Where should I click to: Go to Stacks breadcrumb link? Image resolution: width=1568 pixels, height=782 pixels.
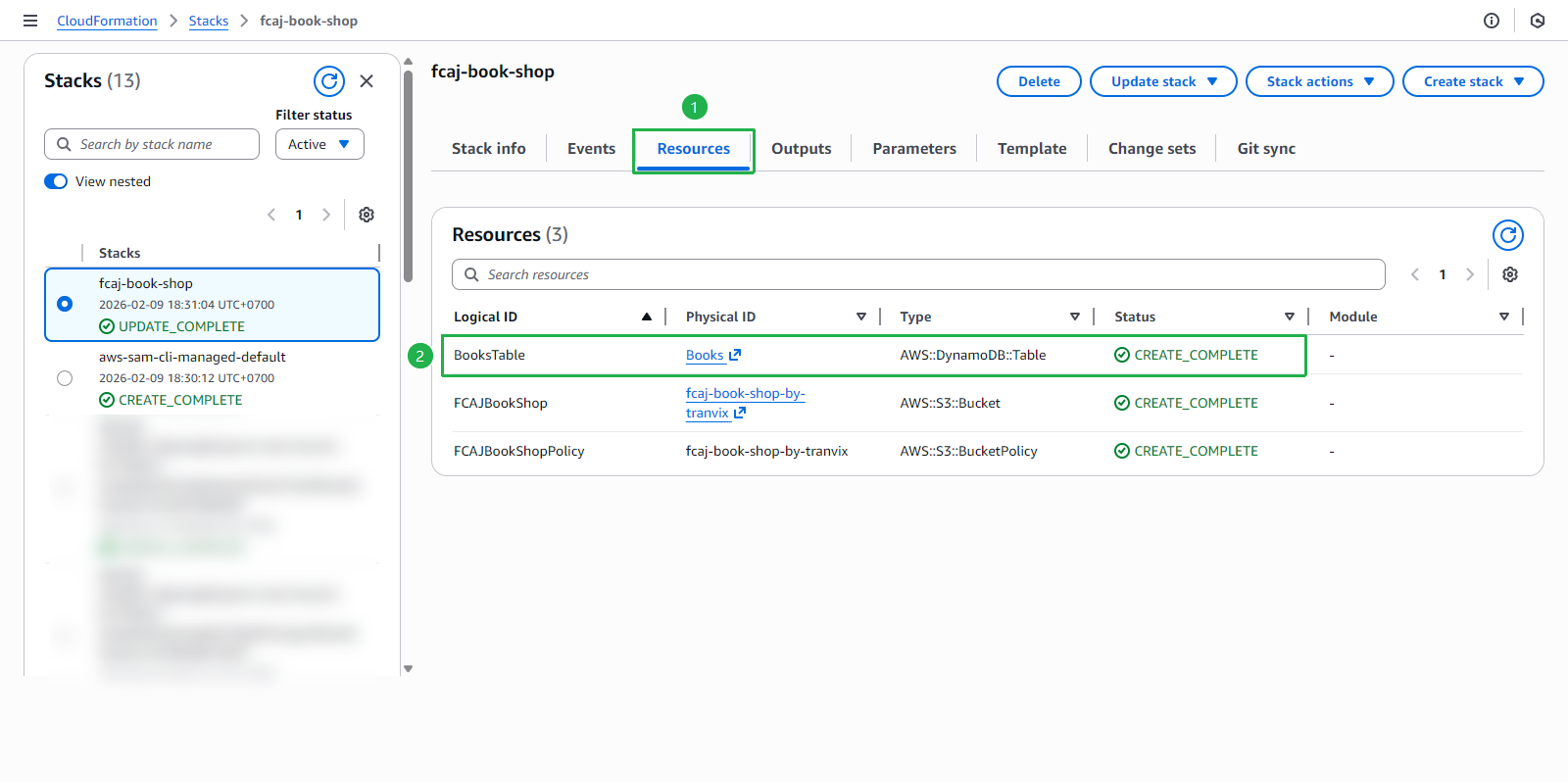(x=209, y=21)
